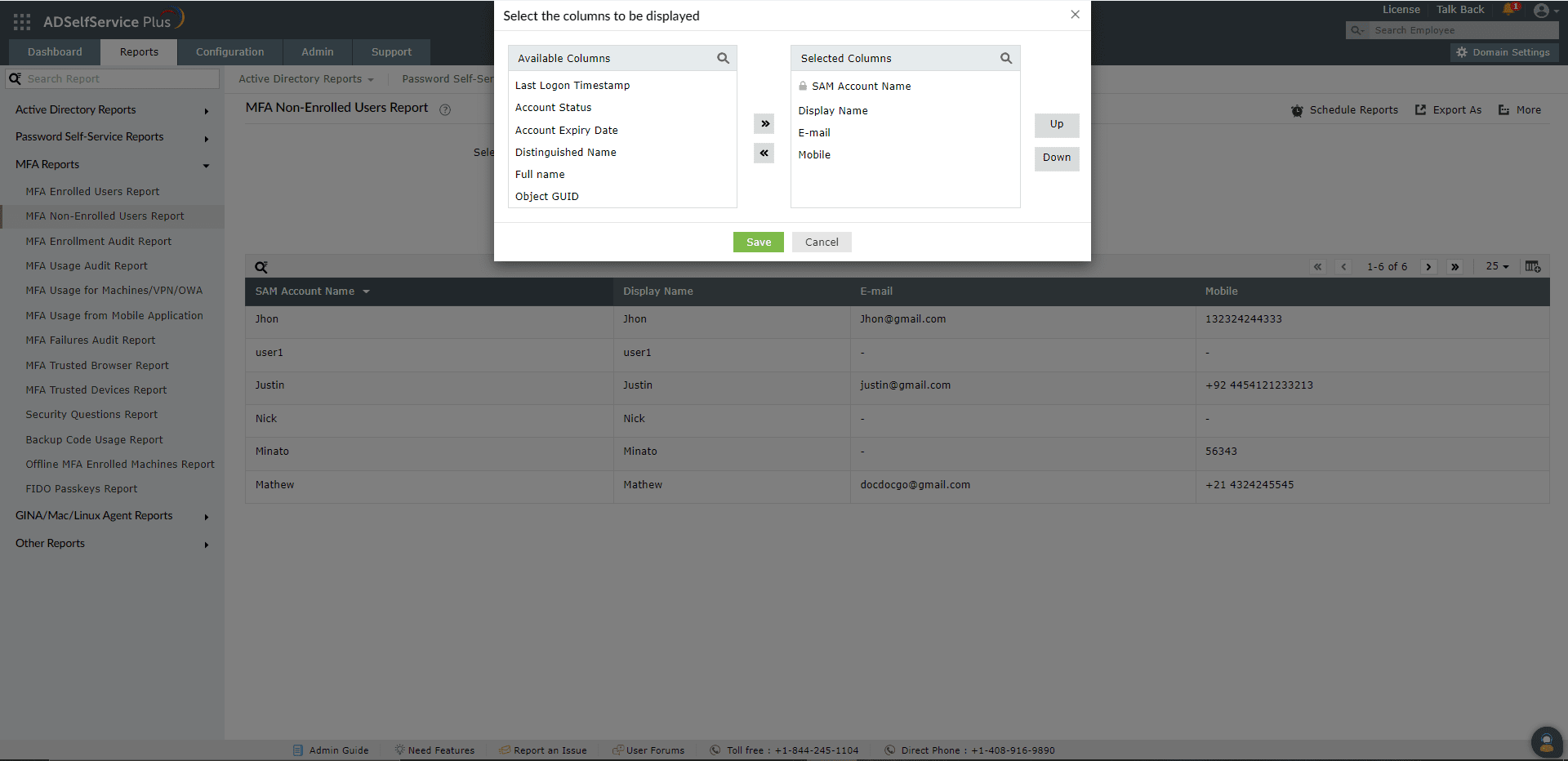Image resolution: width=1568 pixels, height=761 pixels.
Task: Open help icon beside MFA Non-Enrolled Users Report
Action: click(445, 109)
